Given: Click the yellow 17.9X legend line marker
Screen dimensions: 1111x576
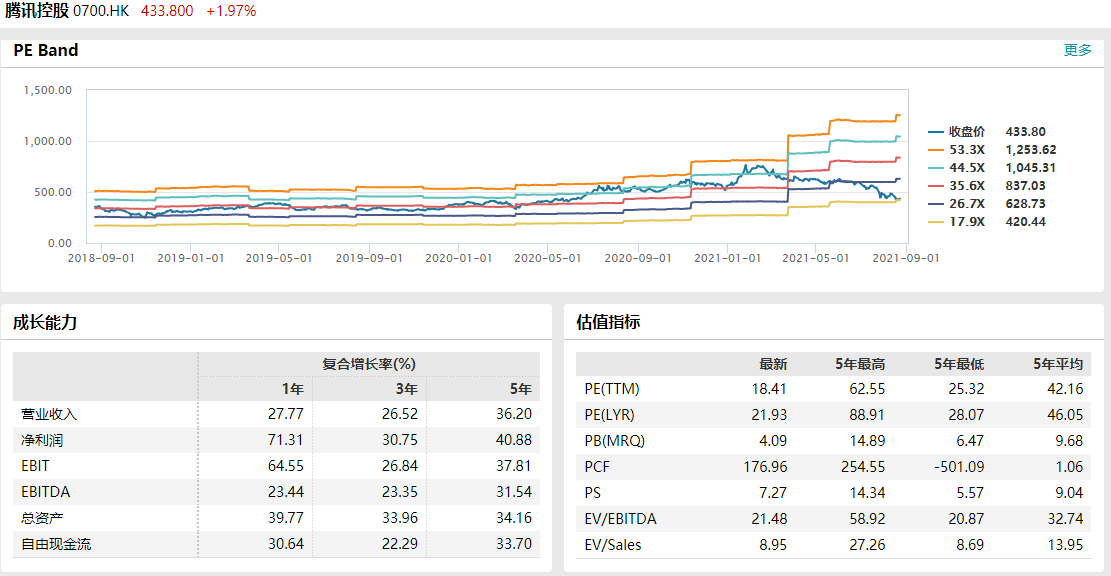Looking at the screenshot, I should (x=936, y=222).
